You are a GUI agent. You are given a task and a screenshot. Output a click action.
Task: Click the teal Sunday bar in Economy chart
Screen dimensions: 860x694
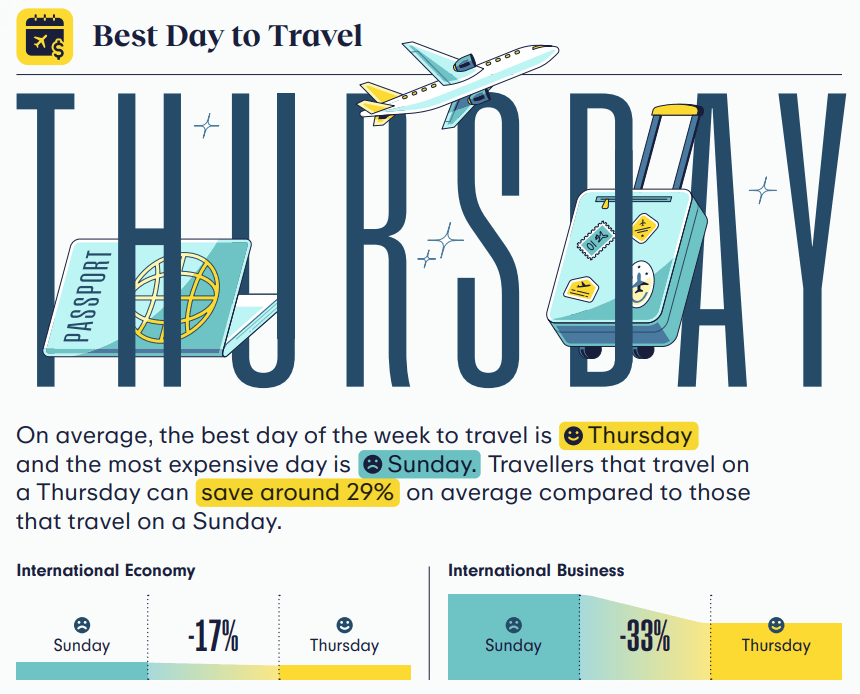tap(82, 671)
